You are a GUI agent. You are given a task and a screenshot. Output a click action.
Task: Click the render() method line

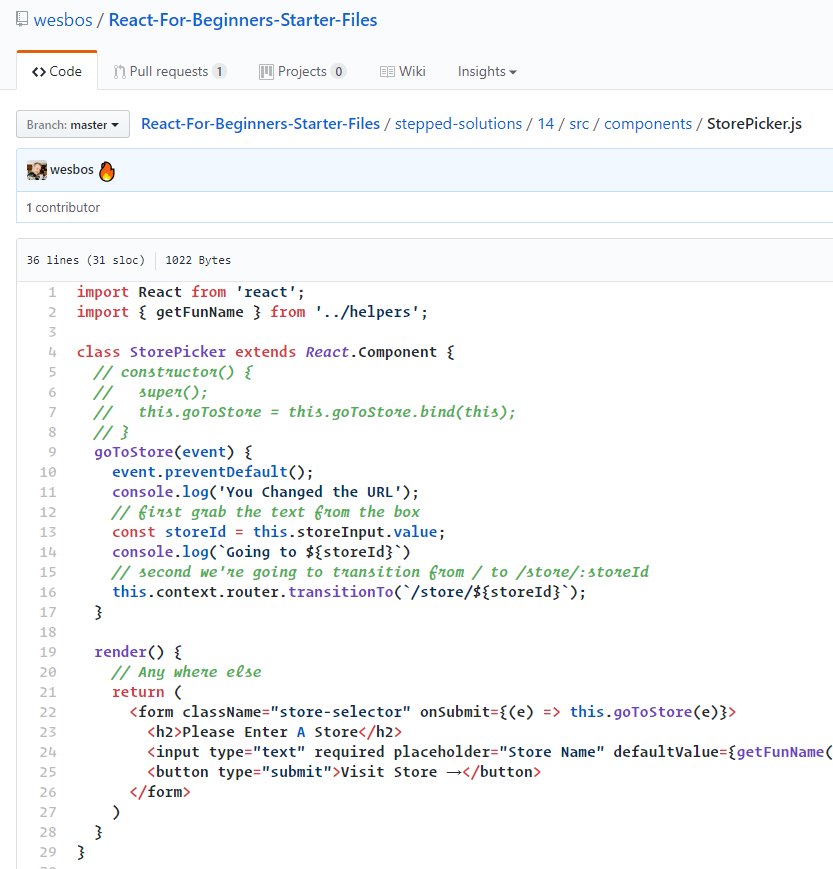pyautogui.click(x=138, y=652)
